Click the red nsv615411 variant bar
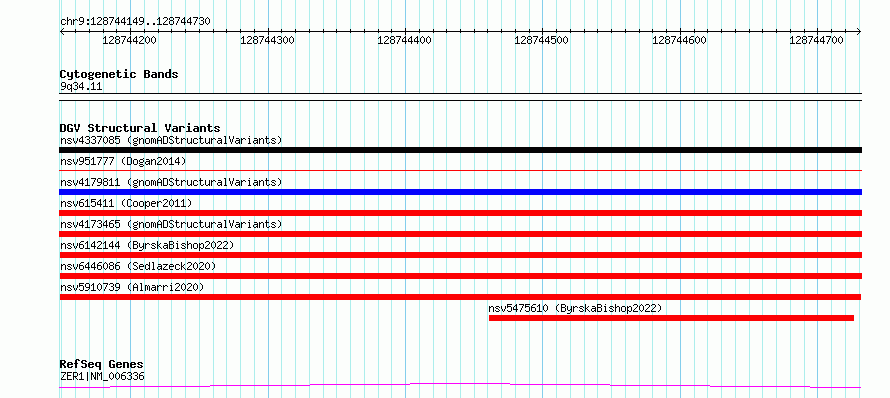The height and width of the screenshot is (398, 890). [x=460, y=213]
